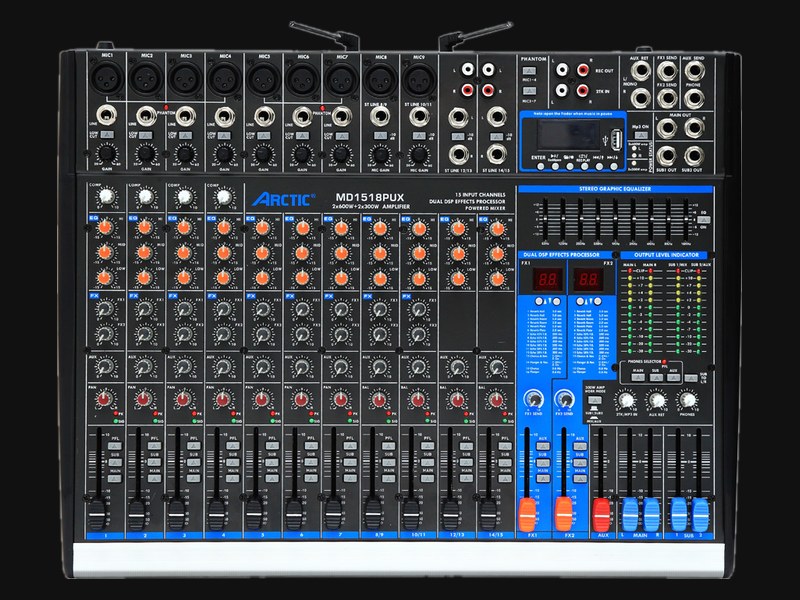Viewport: 800px width, 600px height.
Task: Click the channel 1 LINE input jack
Action: pos(106,116)
